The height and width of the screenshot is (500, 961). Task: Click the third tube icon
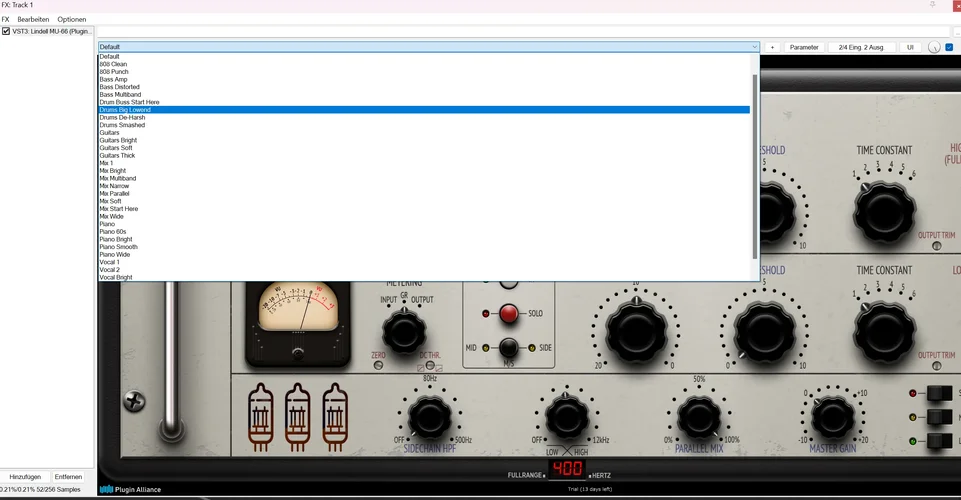click(335, 417)
